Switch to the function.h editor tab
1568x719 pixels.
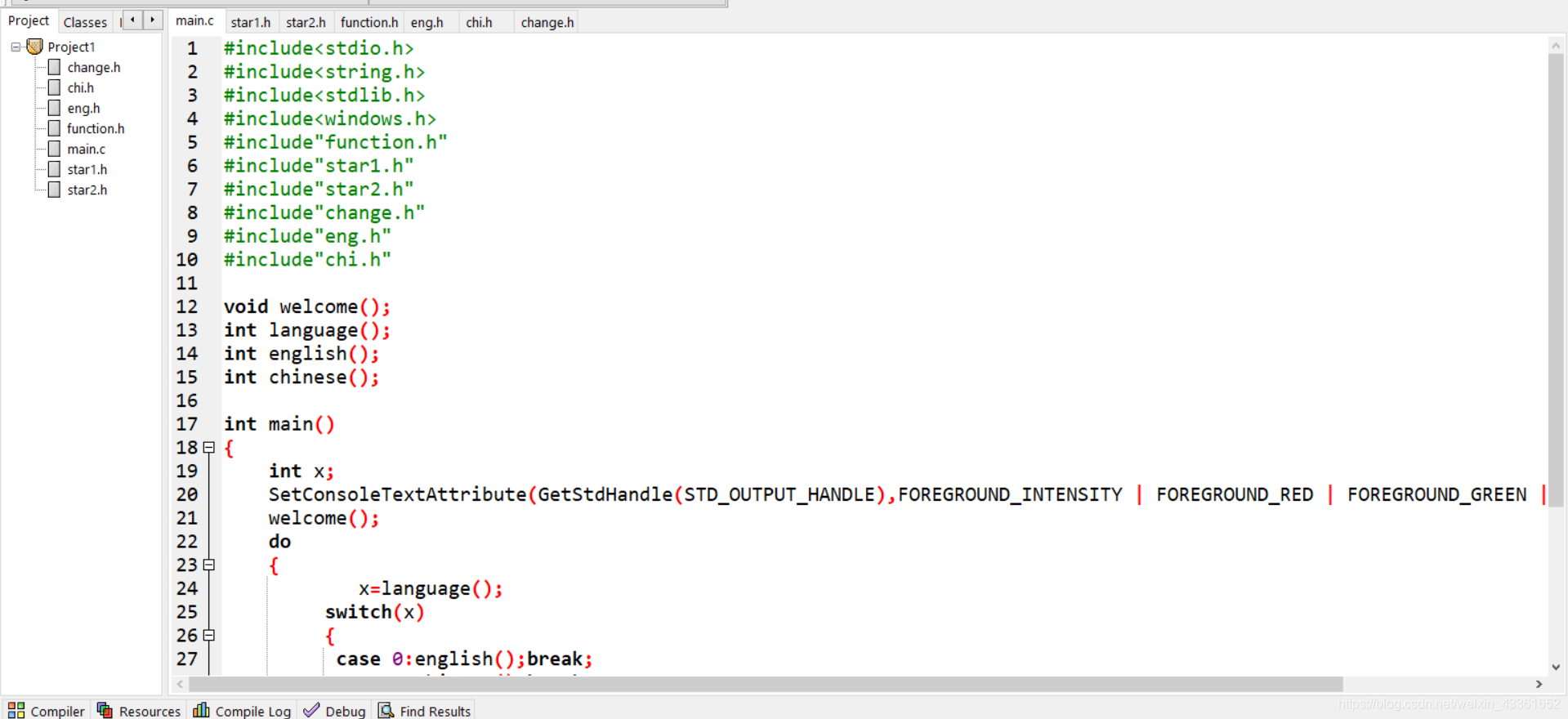coord(369,22)
